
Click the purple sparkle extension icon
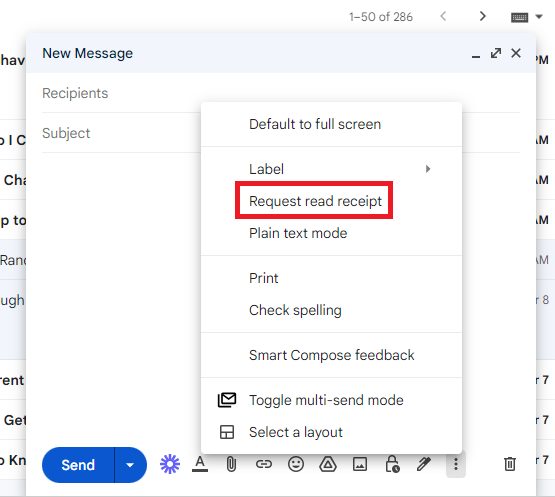click(170, 464)
